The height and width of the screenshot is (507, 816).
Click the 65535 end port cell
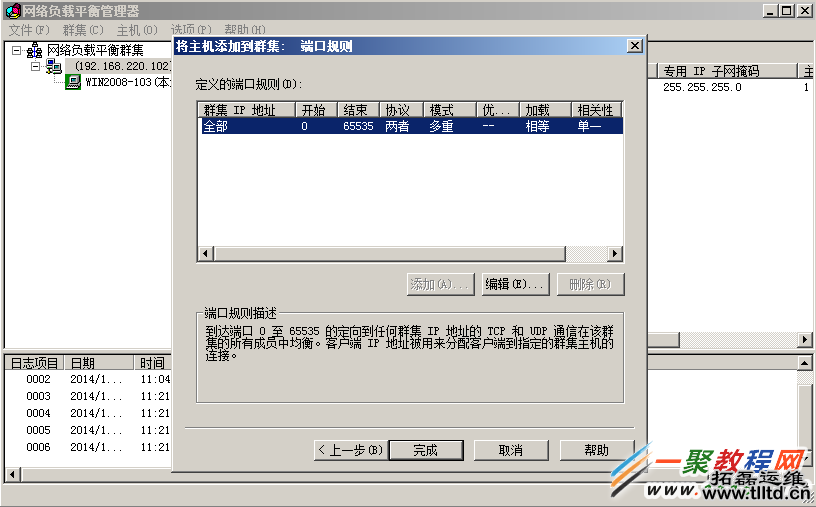pyautogui.click(x=358, y=126)
